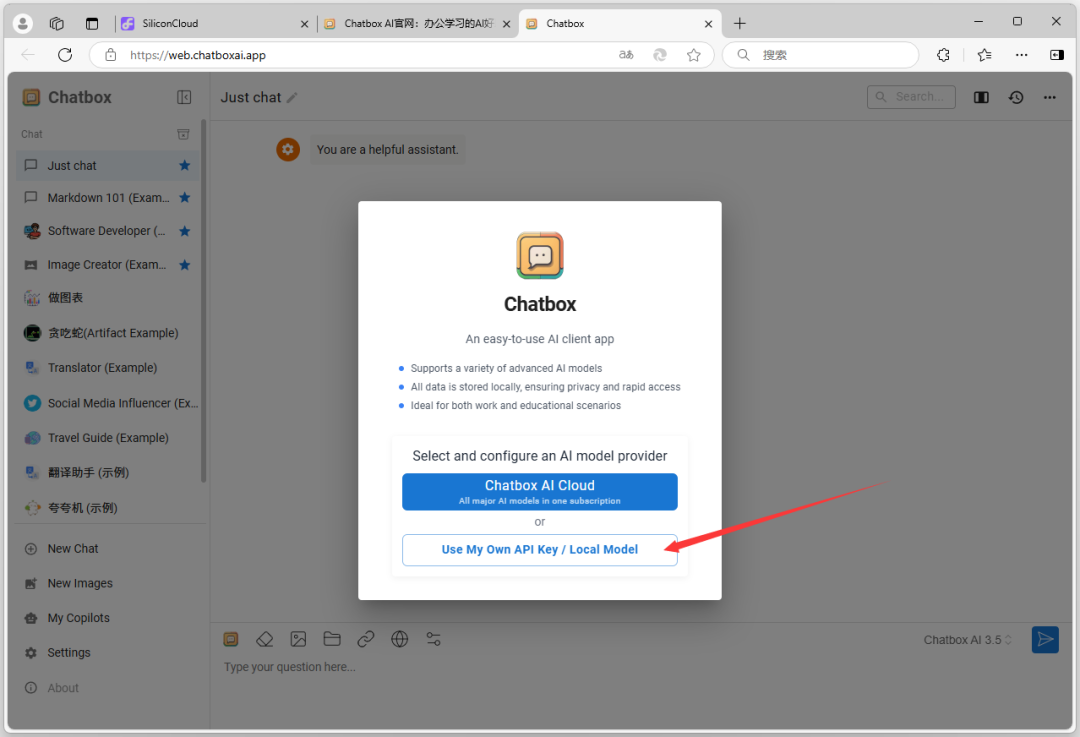Select the active Chatbox browser tab
The image size is (1080, 737).
coord(619,23)
